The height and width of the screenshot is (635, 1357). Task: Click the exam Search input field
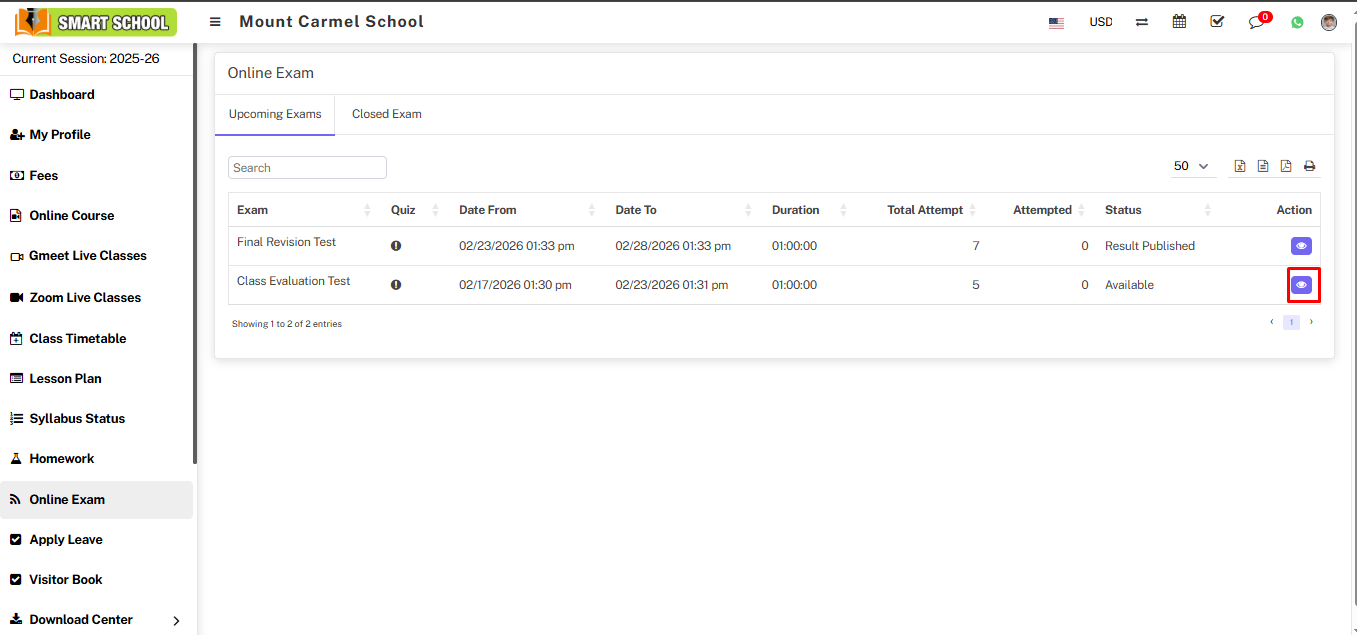pos(307,168)
